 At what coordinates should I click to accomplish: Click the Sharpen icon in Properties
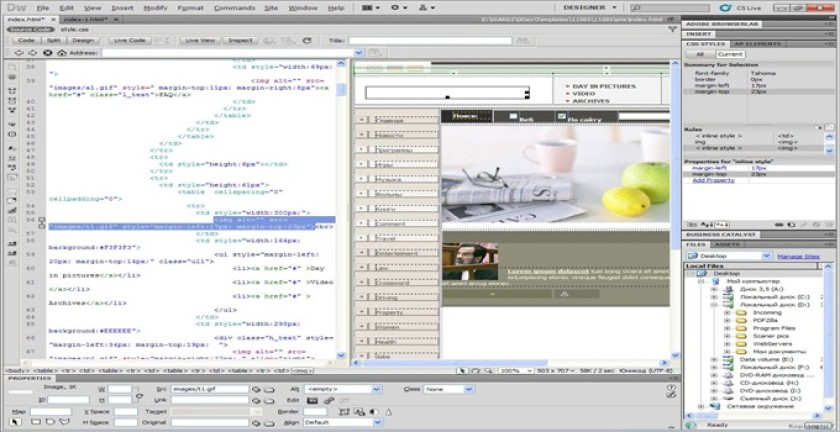[388, 412]
